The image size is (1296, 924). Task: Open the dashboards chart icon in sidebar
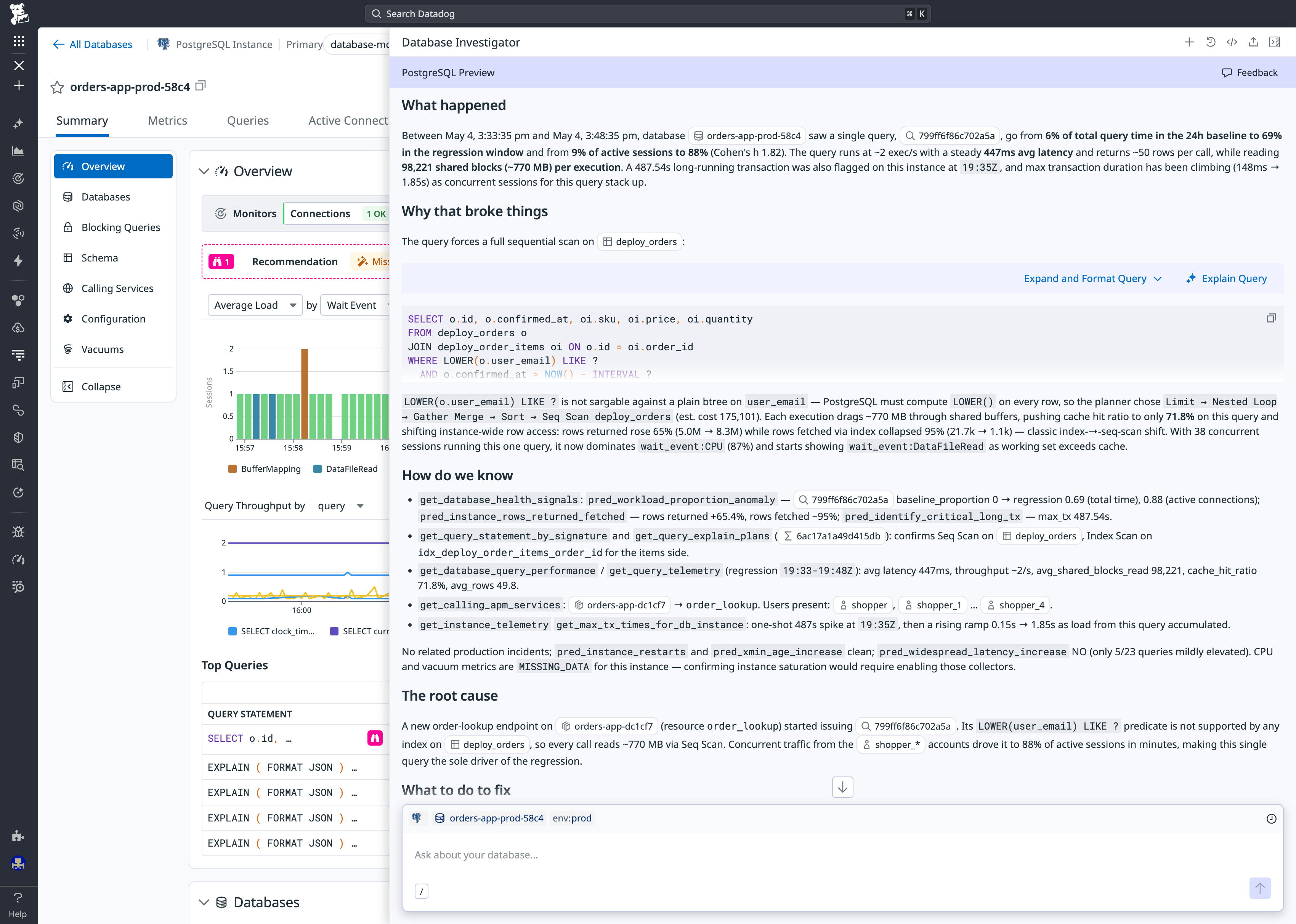pos(19,151)
